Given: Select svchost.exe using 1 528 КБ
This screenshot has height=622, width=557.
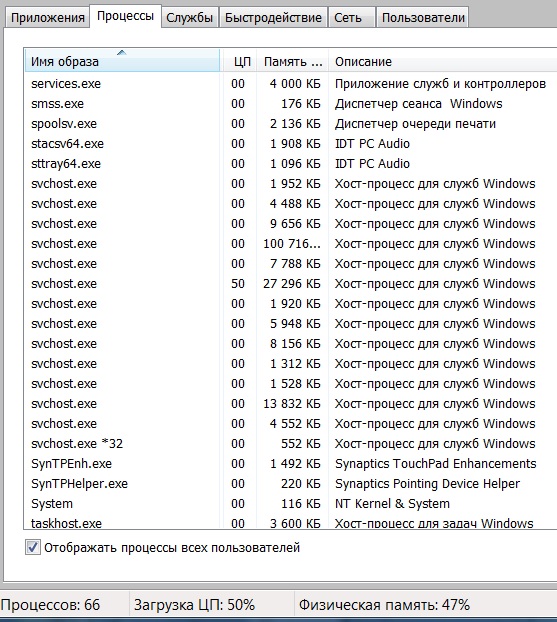Looking at the screenshot, I should point(290,384).
